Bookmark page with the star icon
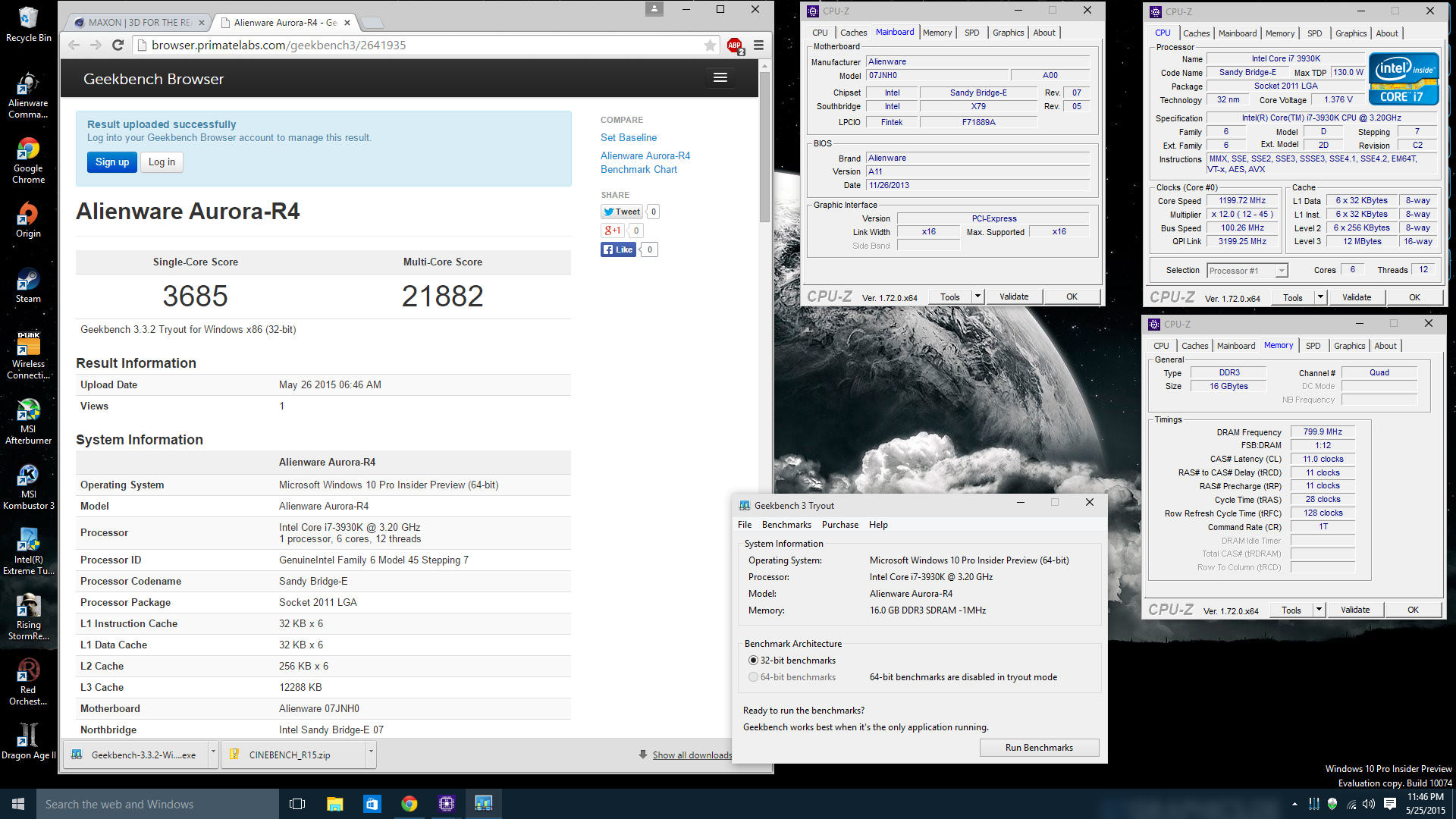Viewport: 1456px width, 819px height. pos(710,45)
